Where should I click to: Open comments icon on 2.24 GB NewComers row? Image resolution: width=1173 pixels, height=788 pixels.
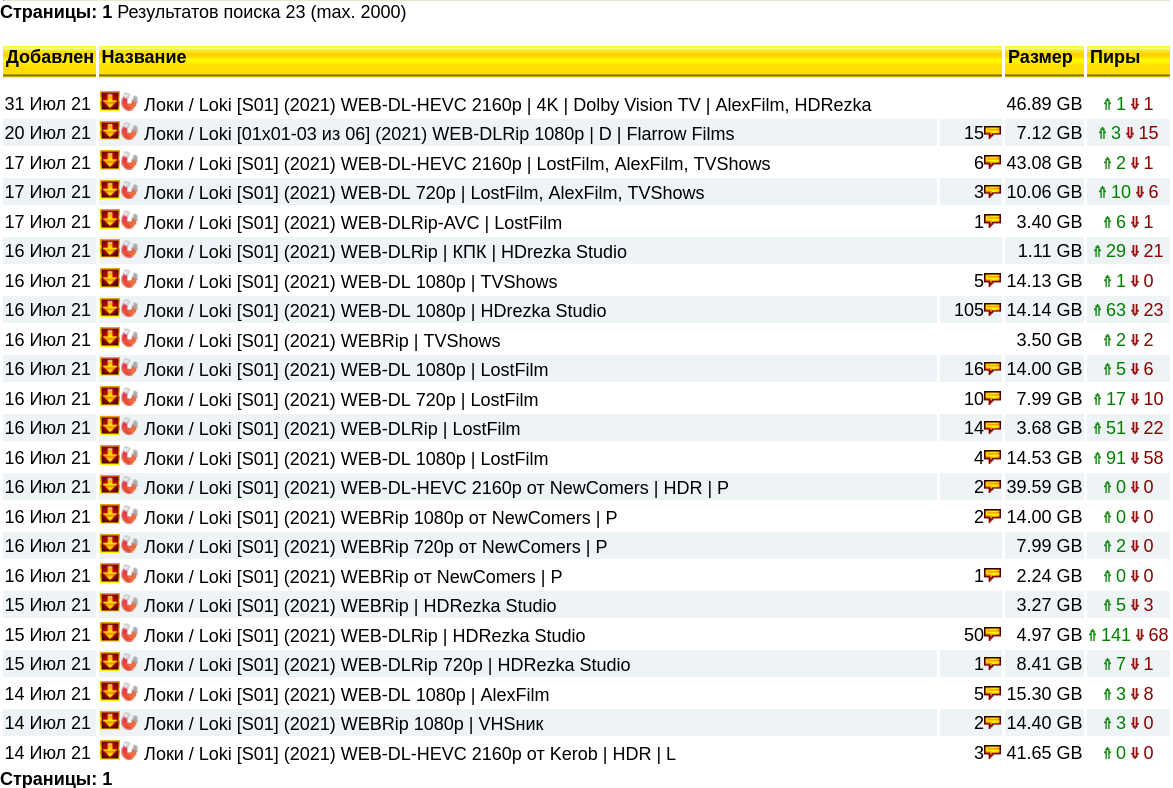[x=993, y=575]
